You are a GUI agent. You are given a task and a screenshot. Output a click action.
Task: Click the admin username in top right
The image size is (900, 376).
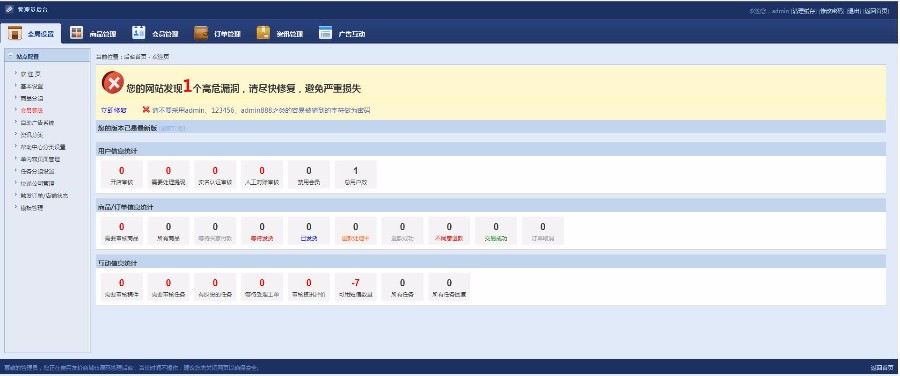[x=780, y=11]
